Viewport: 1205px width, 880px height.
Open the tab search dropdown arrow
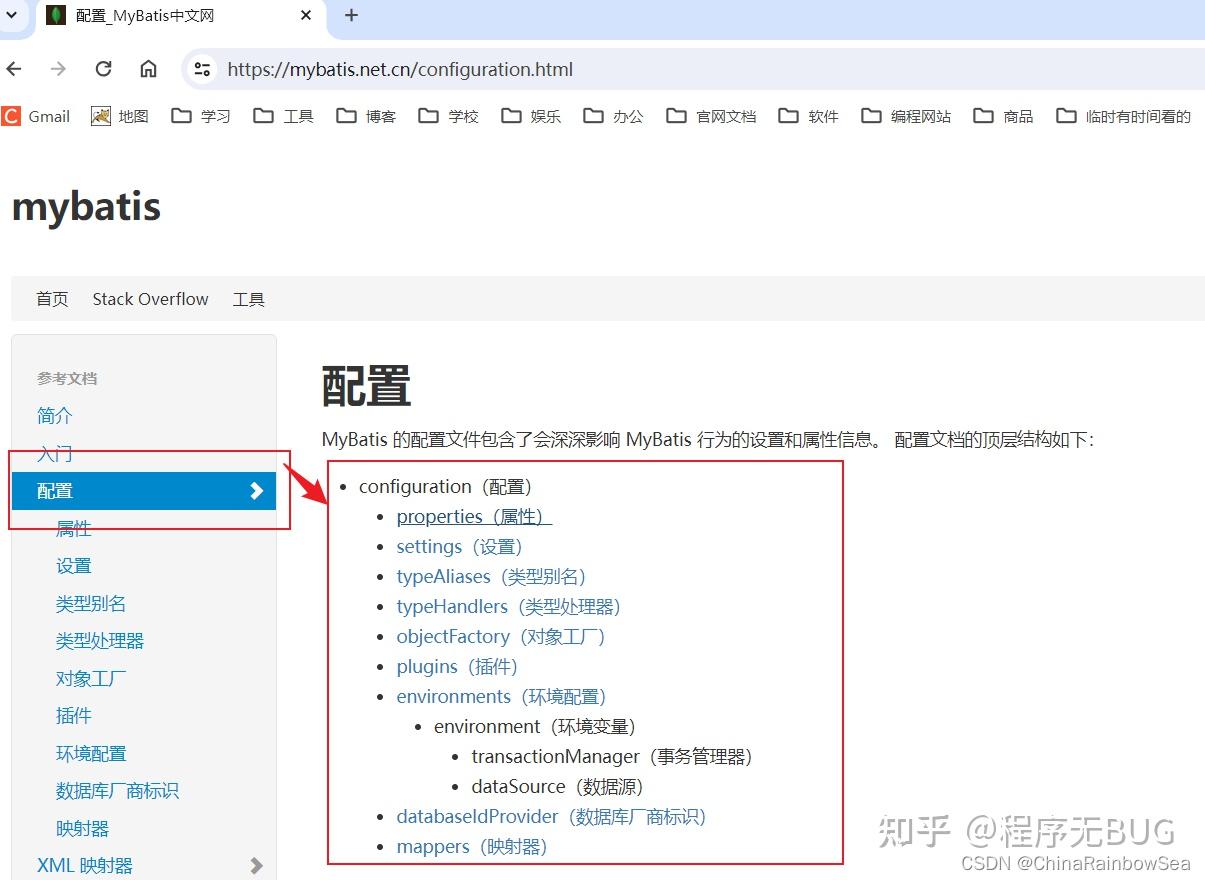tap(10, 16)
